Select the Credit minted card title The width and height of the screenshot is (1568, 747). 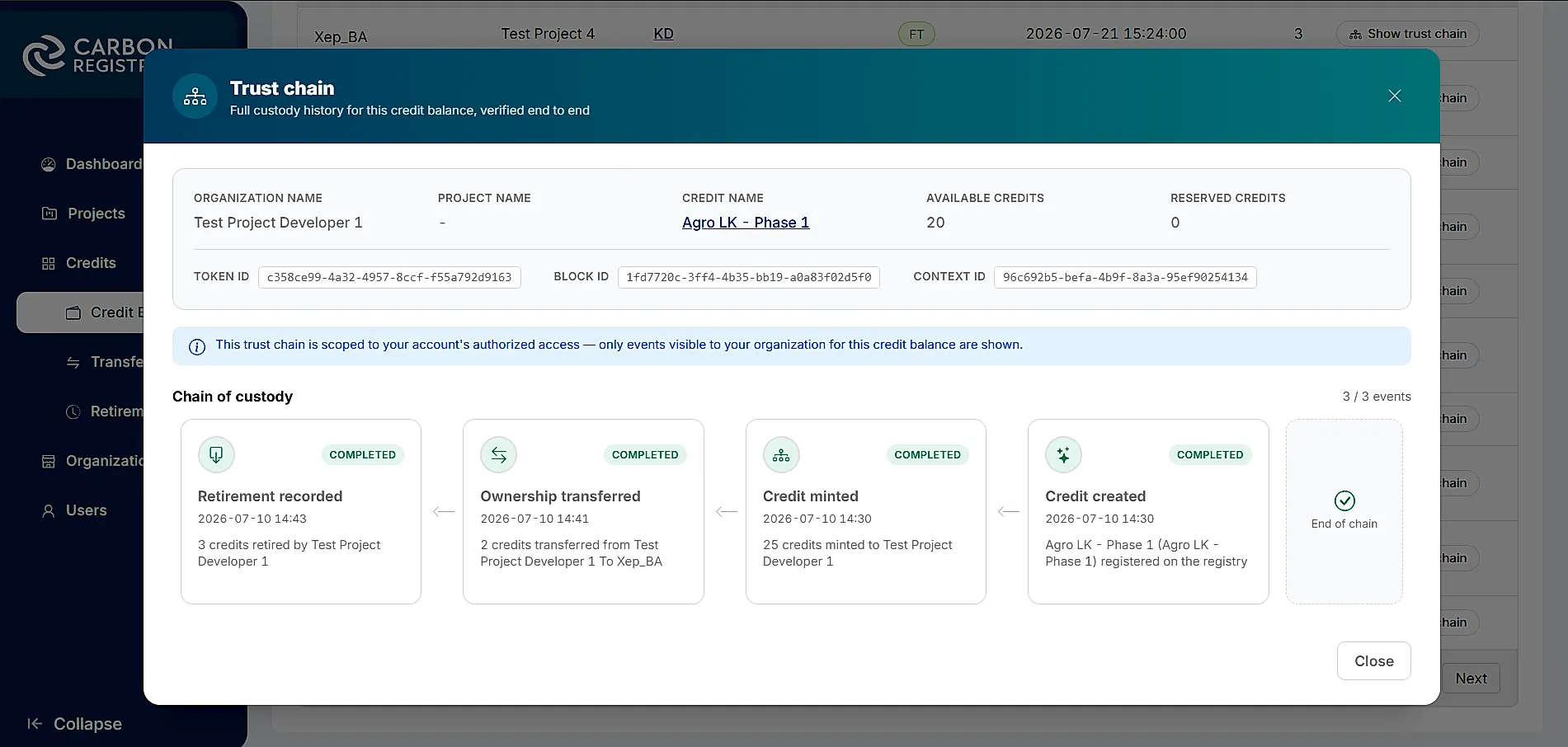811,496
